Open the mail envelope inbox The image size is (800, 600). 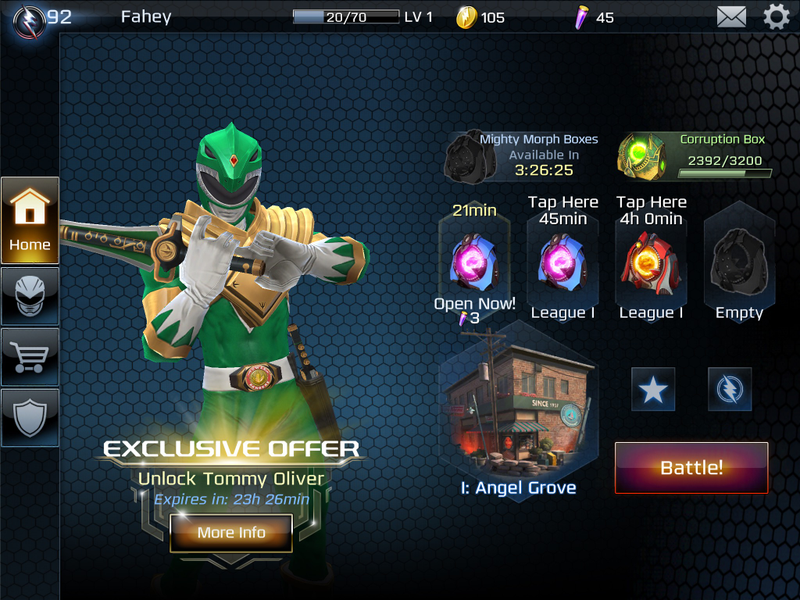(731, 17)
